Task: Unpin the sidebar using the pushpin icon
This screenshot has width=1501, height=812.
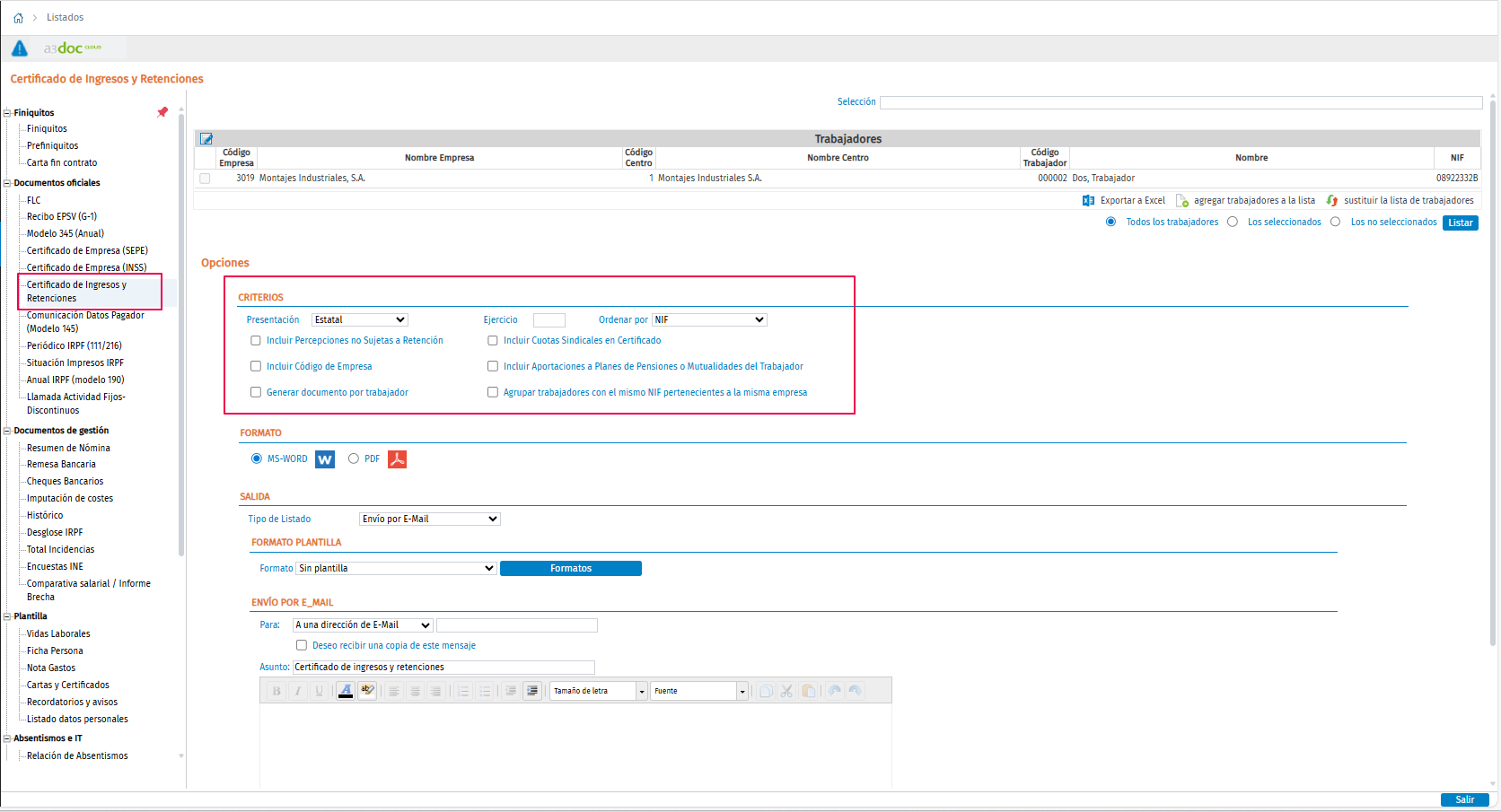Action: pos(162,112)
